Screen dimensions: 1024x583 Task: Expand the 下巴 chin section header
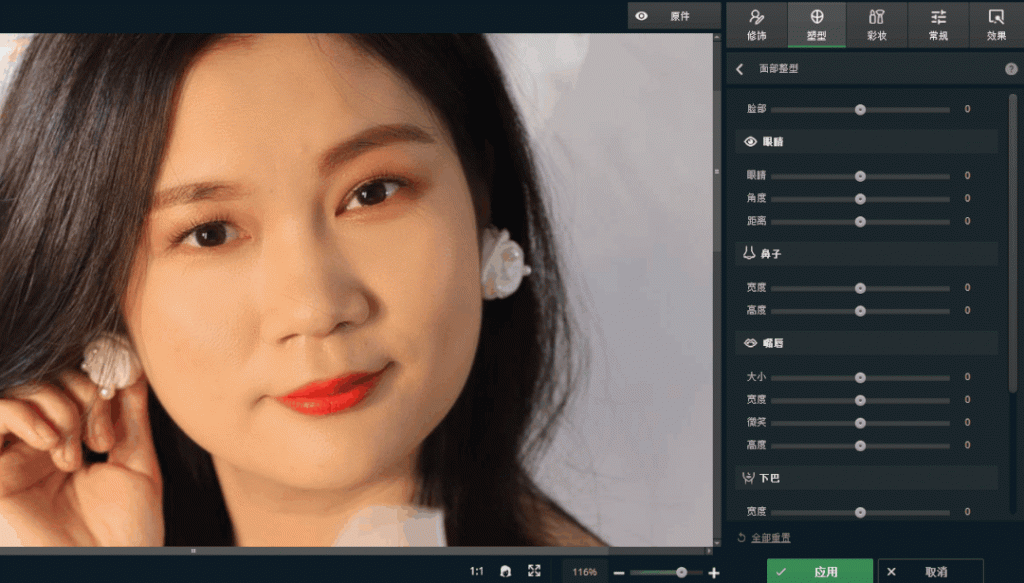(x=866, y=478)
